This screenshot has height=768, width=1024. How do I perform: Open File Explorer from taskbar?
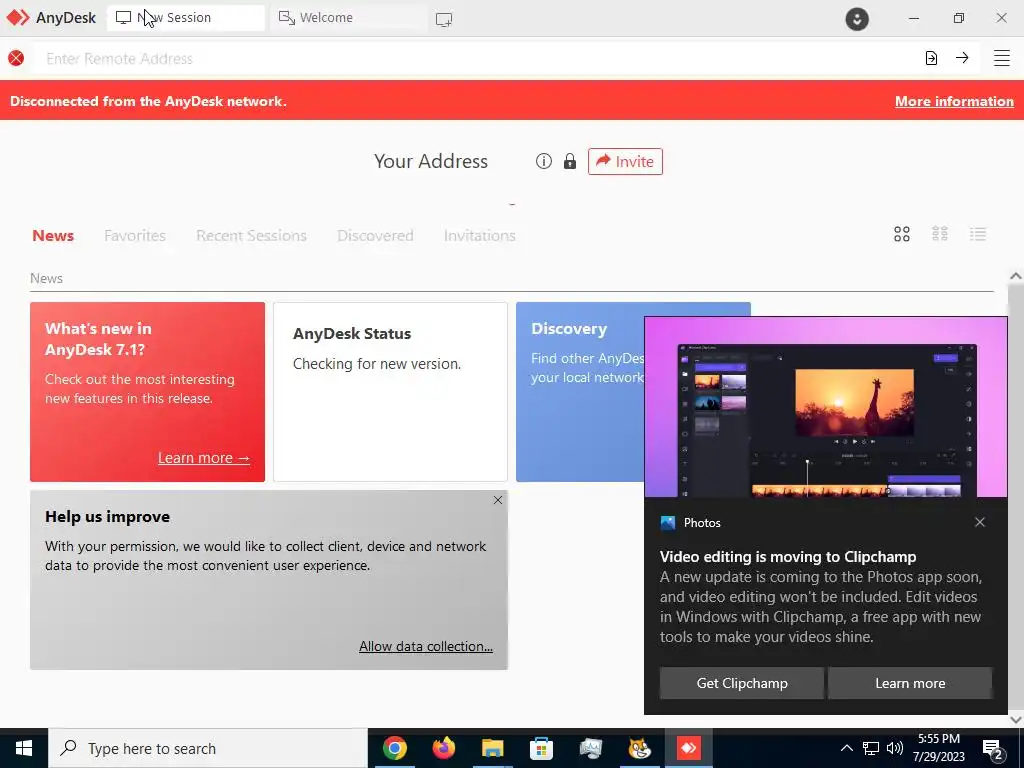coord(492,748)
